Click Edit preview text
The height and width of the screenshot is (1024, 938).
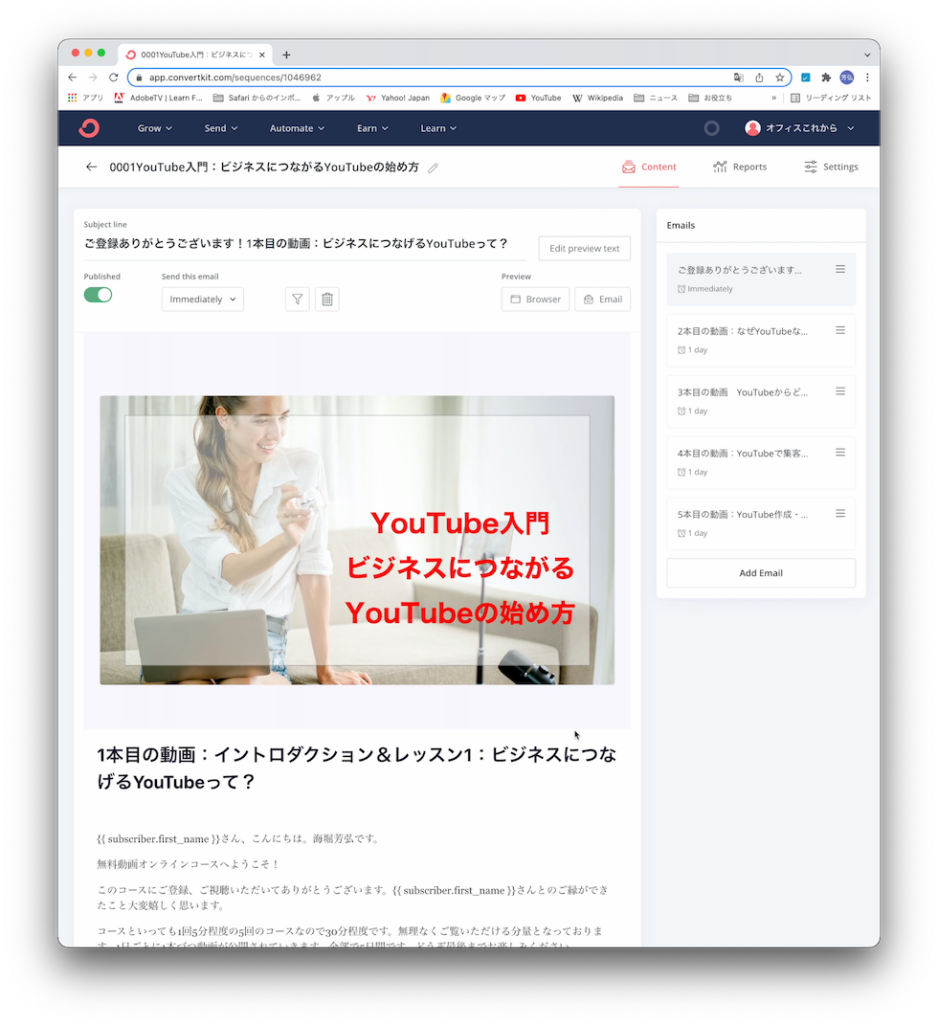(584, 248)
